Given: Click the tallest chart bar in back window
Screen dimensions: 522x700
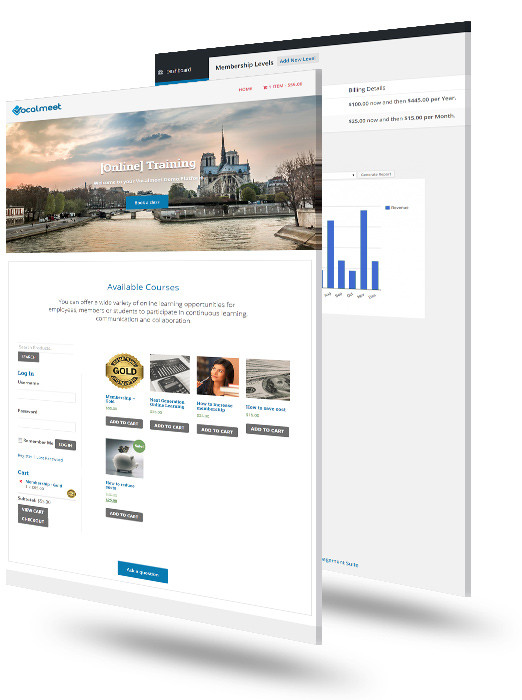Looking at the screenshot, I should click(x=364, y=250).
